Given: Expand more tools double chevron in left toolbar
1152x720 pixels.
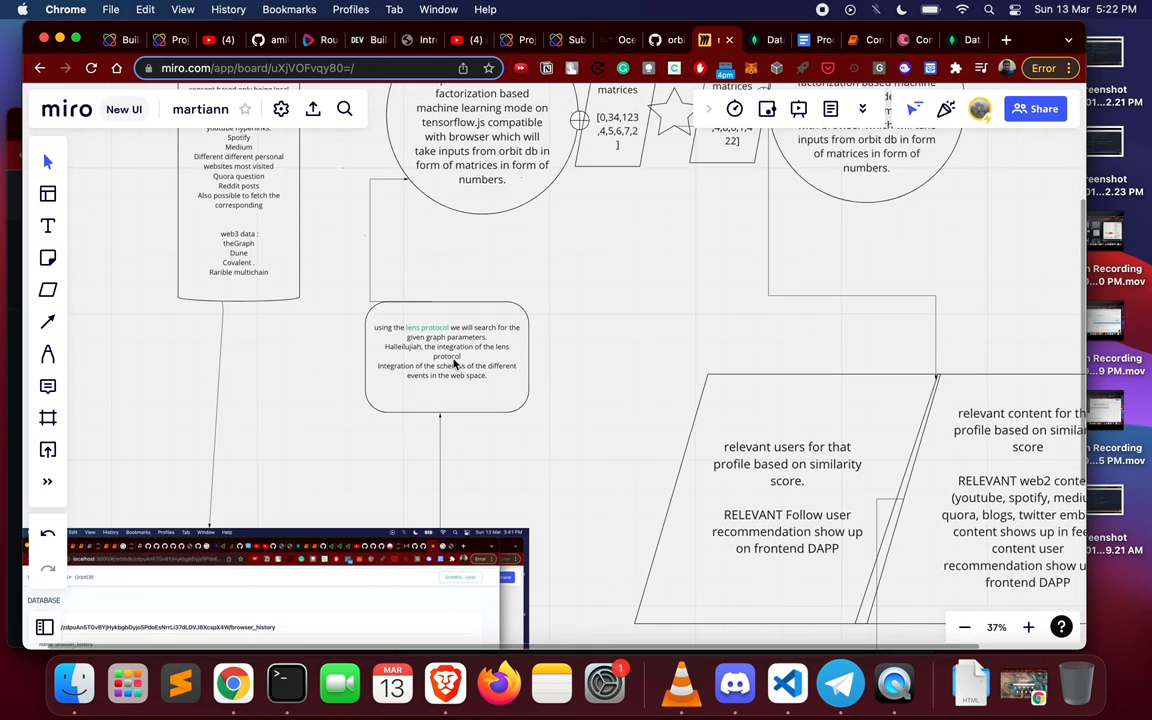Looking at the screenshot, I should [48, 482].
